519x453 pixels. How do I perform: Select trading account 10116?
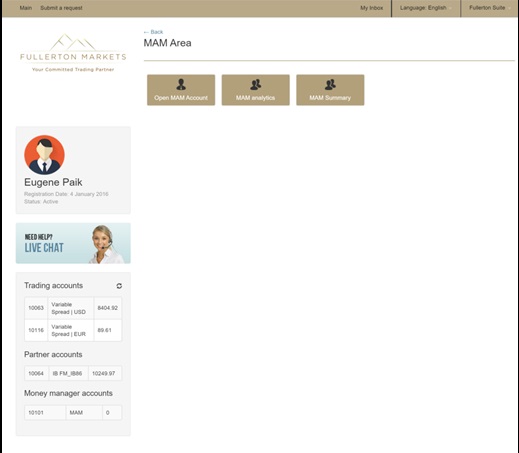point(36,330)
